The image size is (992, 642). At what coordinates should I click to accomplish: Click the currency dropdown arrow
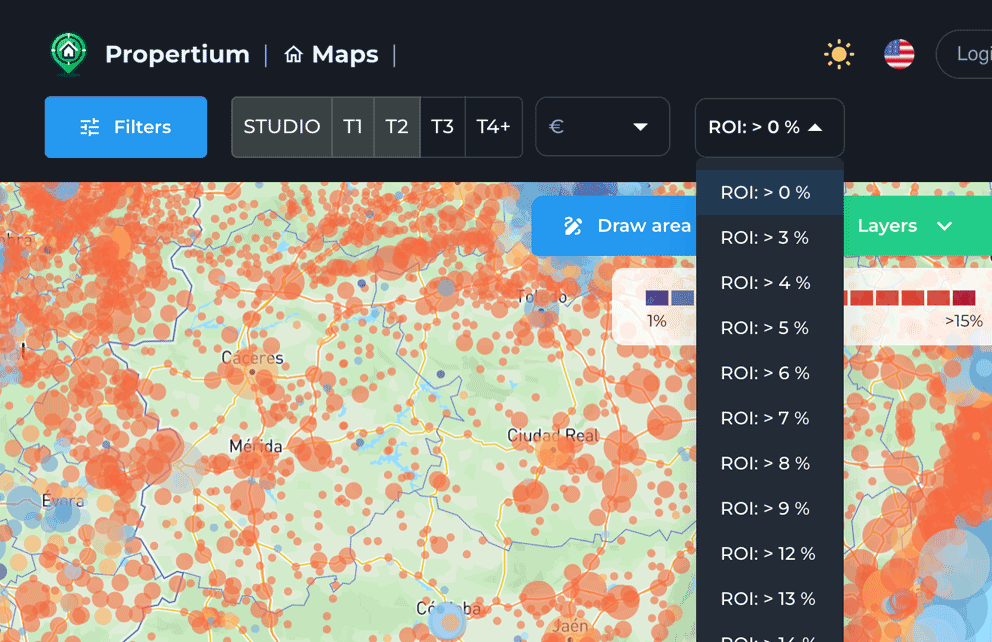coord(640,127)
